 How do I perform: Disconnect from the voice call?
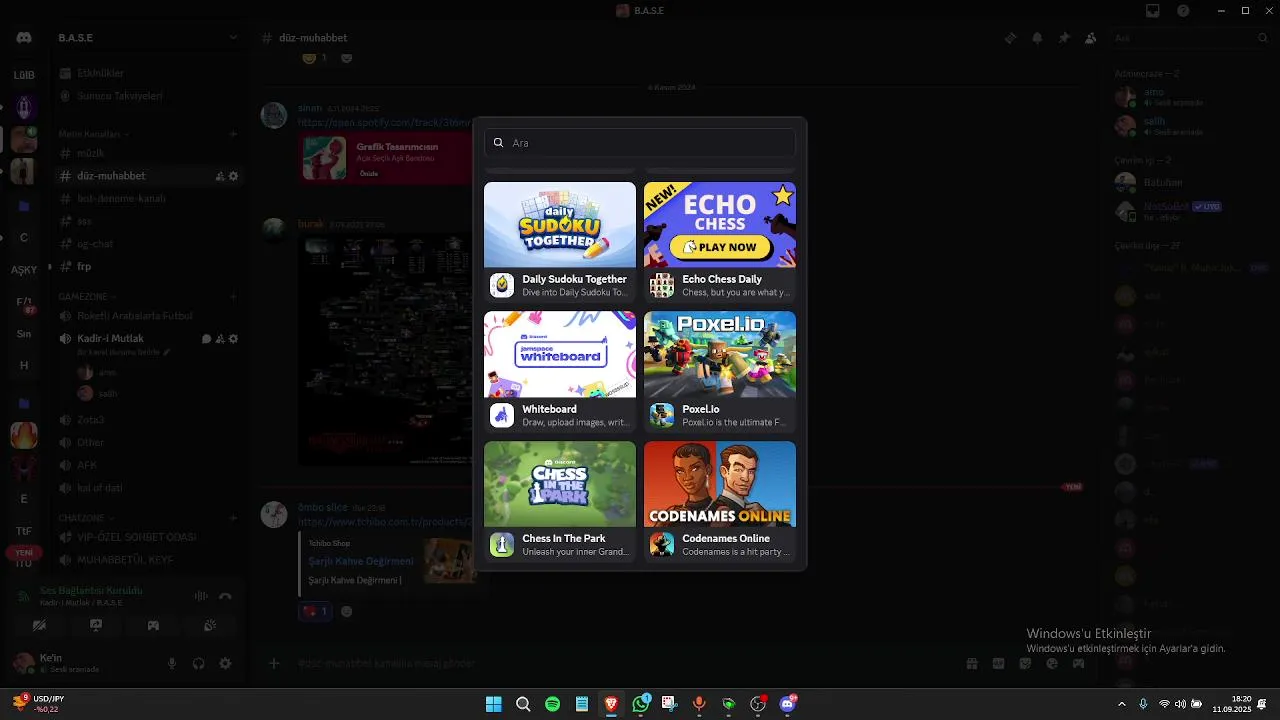tap(225, 596)
